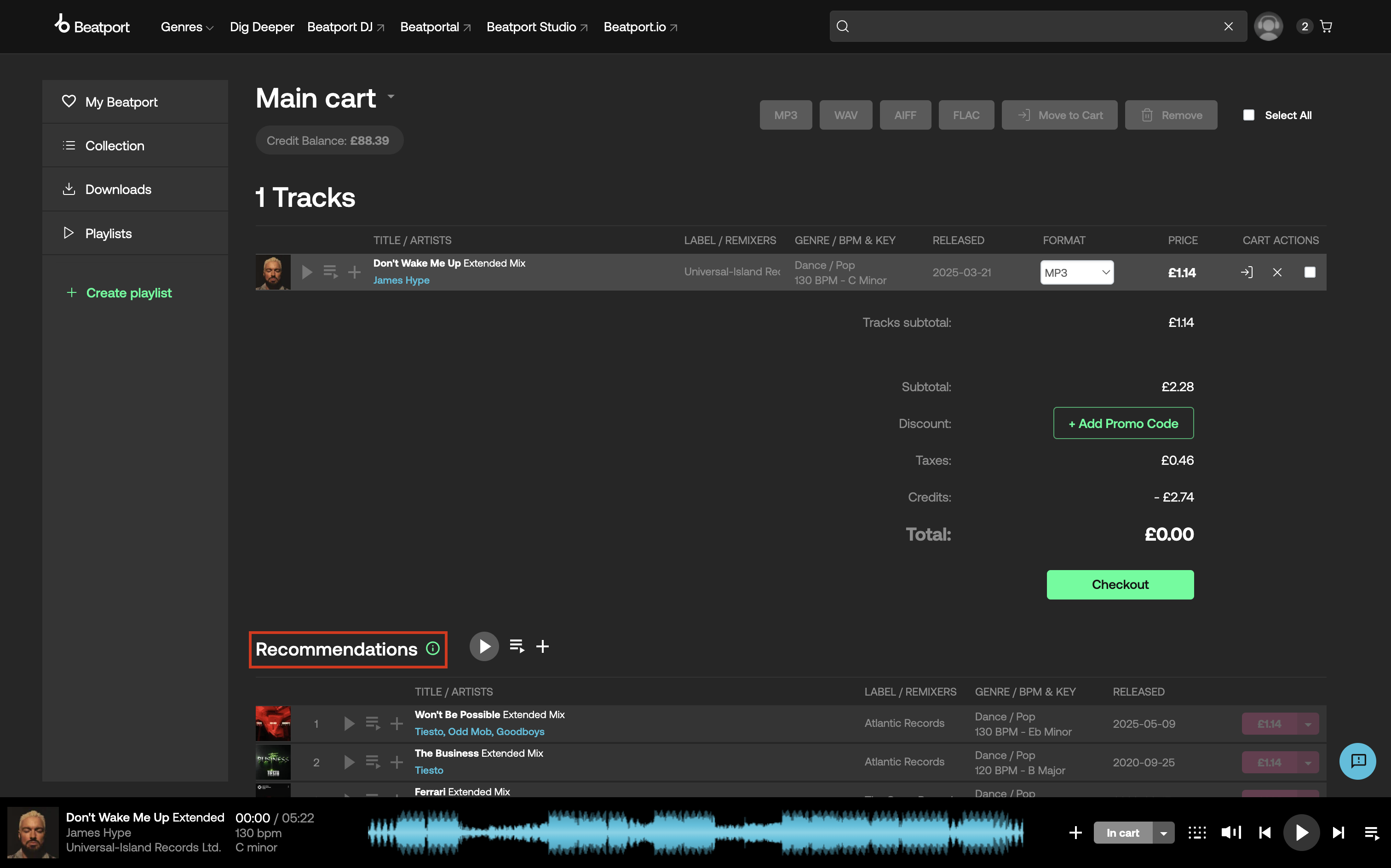Click Add Promo Code
1391x868 pixels.
coord(1123,423)
